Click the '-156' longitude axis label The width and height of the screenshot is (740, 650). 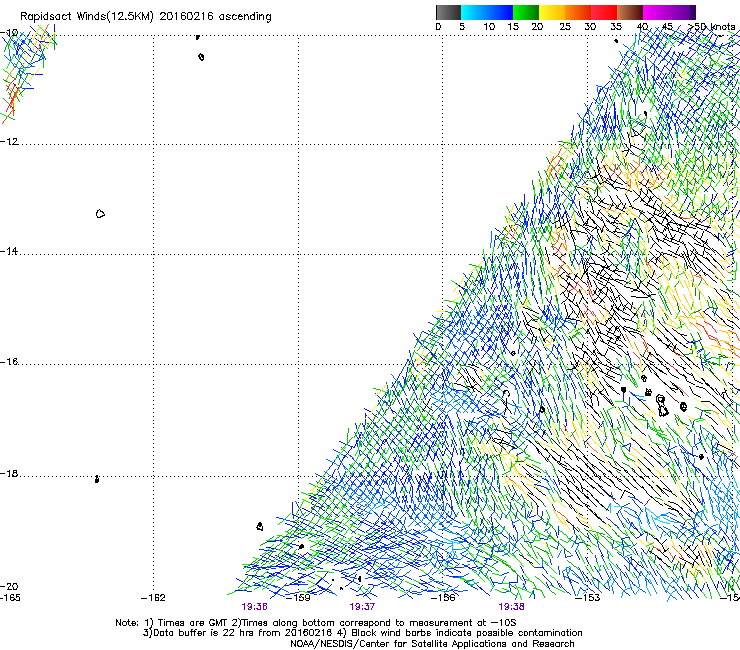coord(443,598)
